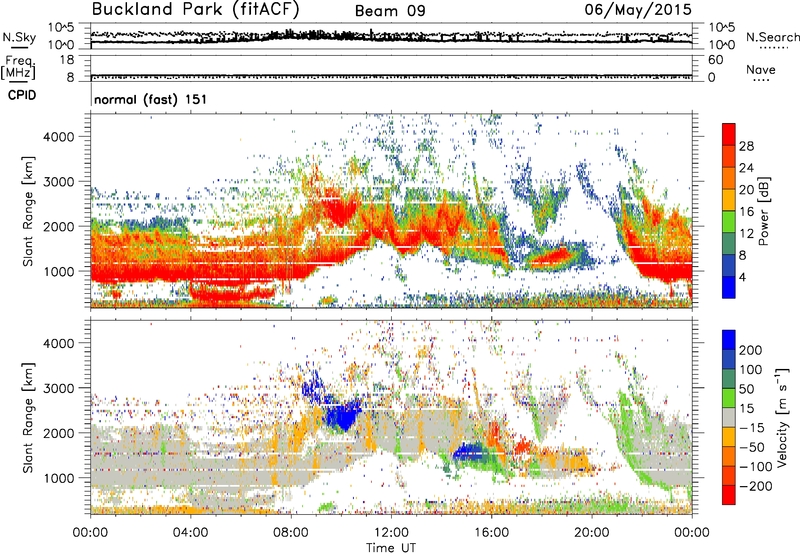Click the dotted line sample under 'N.Search'

tap(774, 48)
